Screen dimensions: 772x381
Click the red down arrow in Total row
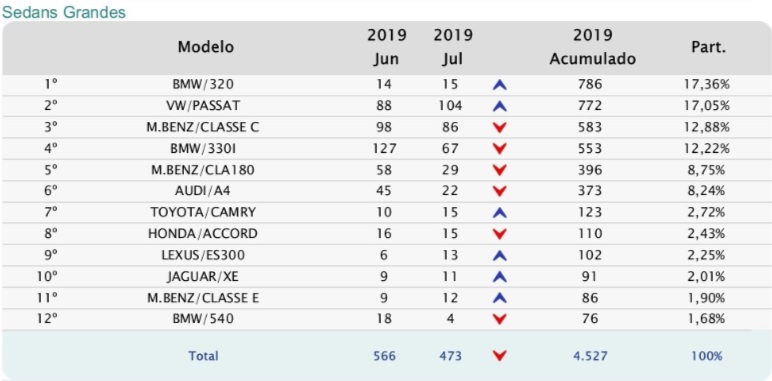[x=499, y=356]
